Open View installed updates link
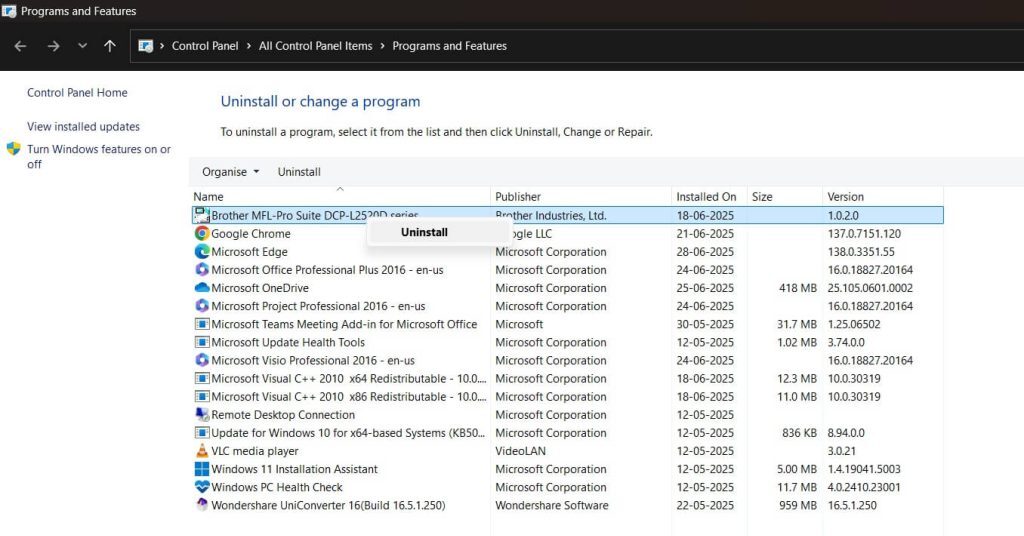 click(x=83, y=127)
